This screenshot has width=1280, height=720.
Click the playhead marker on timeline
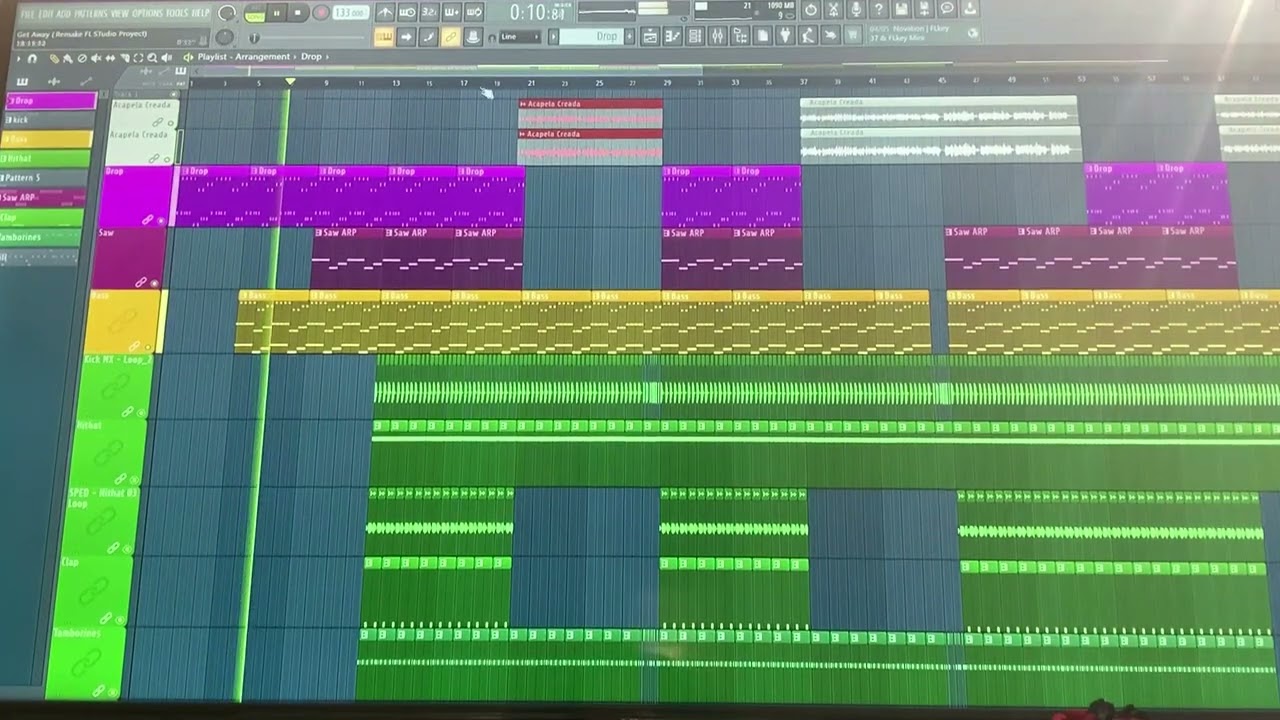pos(290,82)
